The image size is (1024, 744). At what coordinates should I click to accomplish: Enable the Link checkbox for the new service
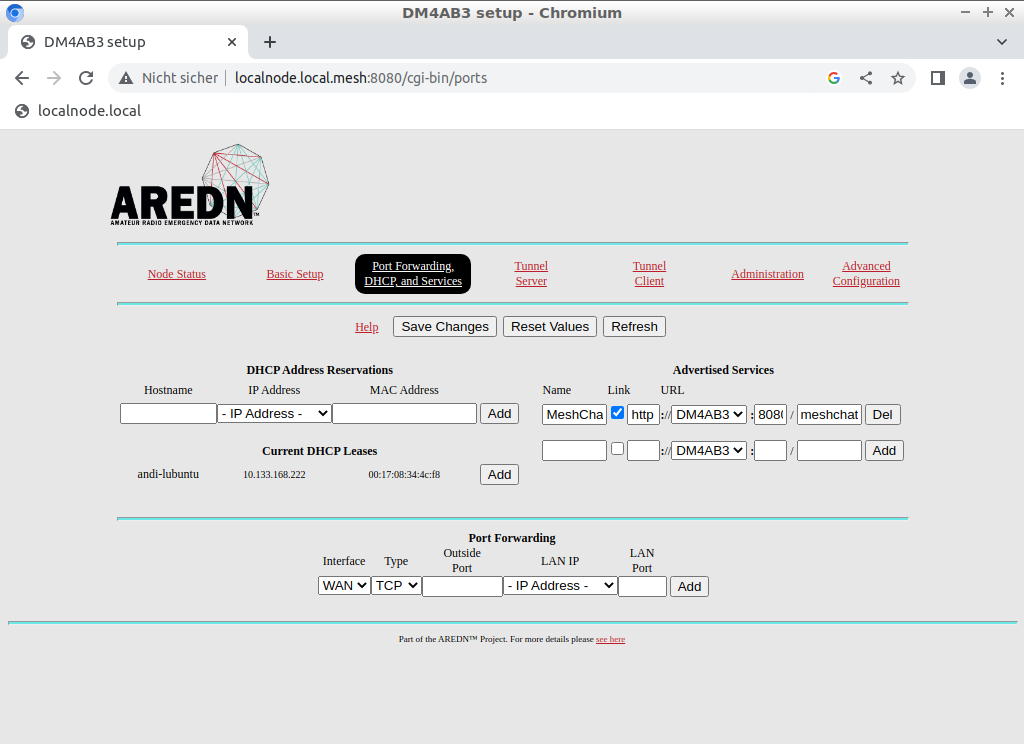point(617,449)
